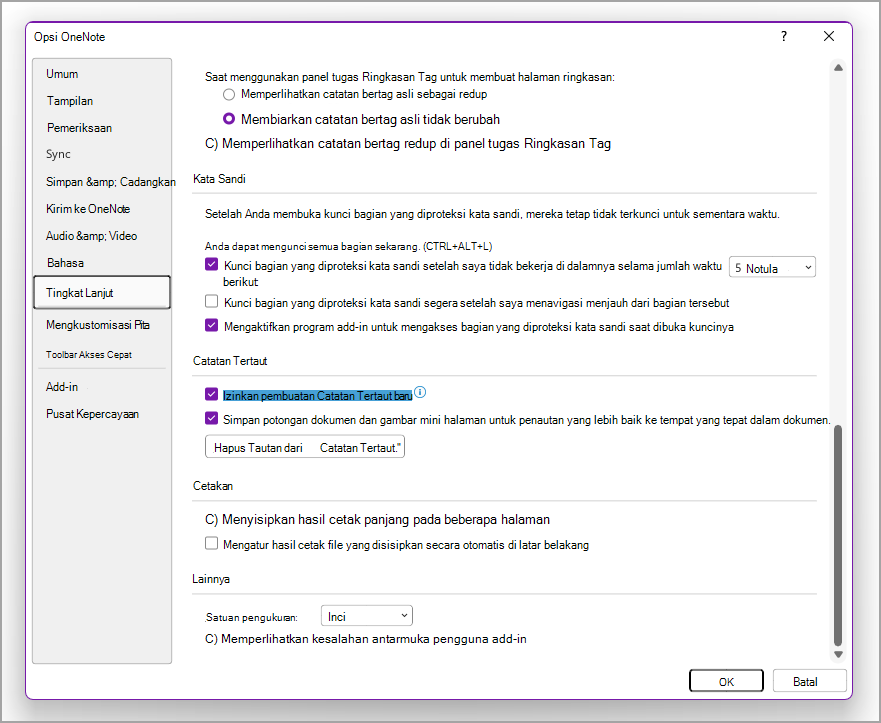This screenshot has height=723, width=881.
Task: Click the 'Satuan pengukuran:' label
Action: pyautogui.click(x=251, y=617)
